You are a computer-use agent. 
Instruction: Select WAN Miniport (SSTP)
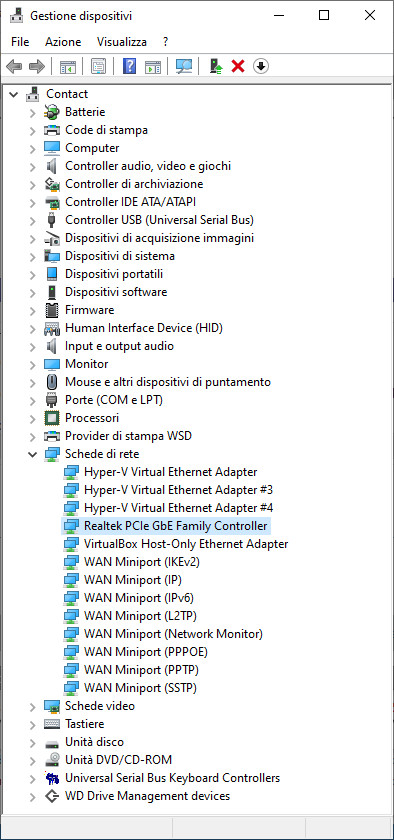tap(140, 688)
